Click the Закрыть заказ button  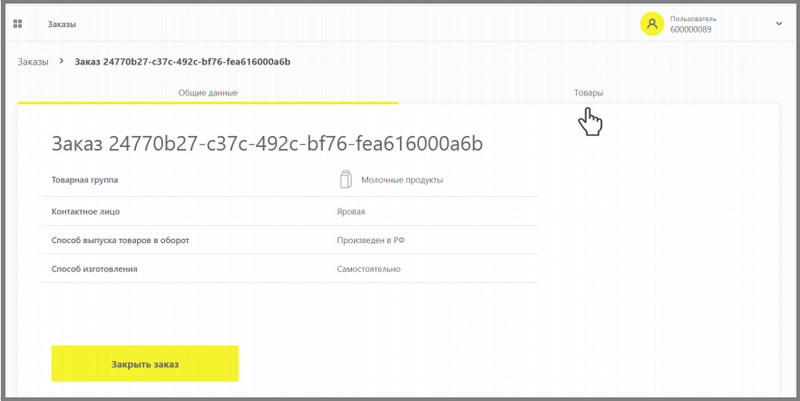145,364
